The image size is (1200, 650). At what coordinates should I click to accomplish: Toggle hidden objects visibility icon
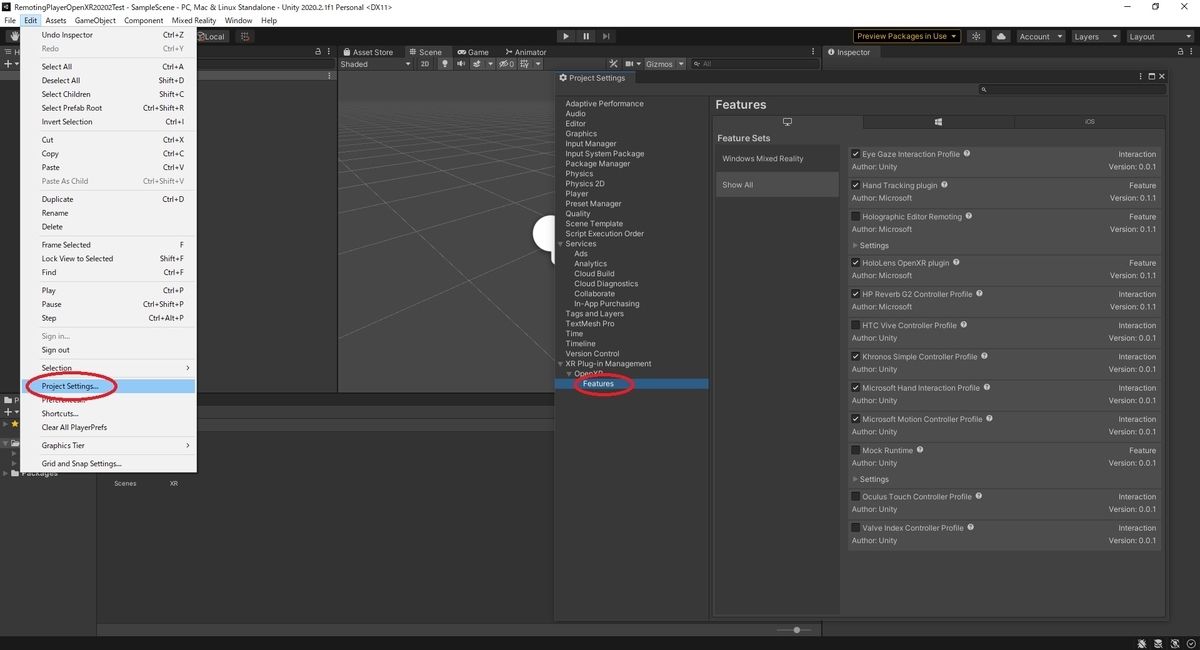pos(506,64)
